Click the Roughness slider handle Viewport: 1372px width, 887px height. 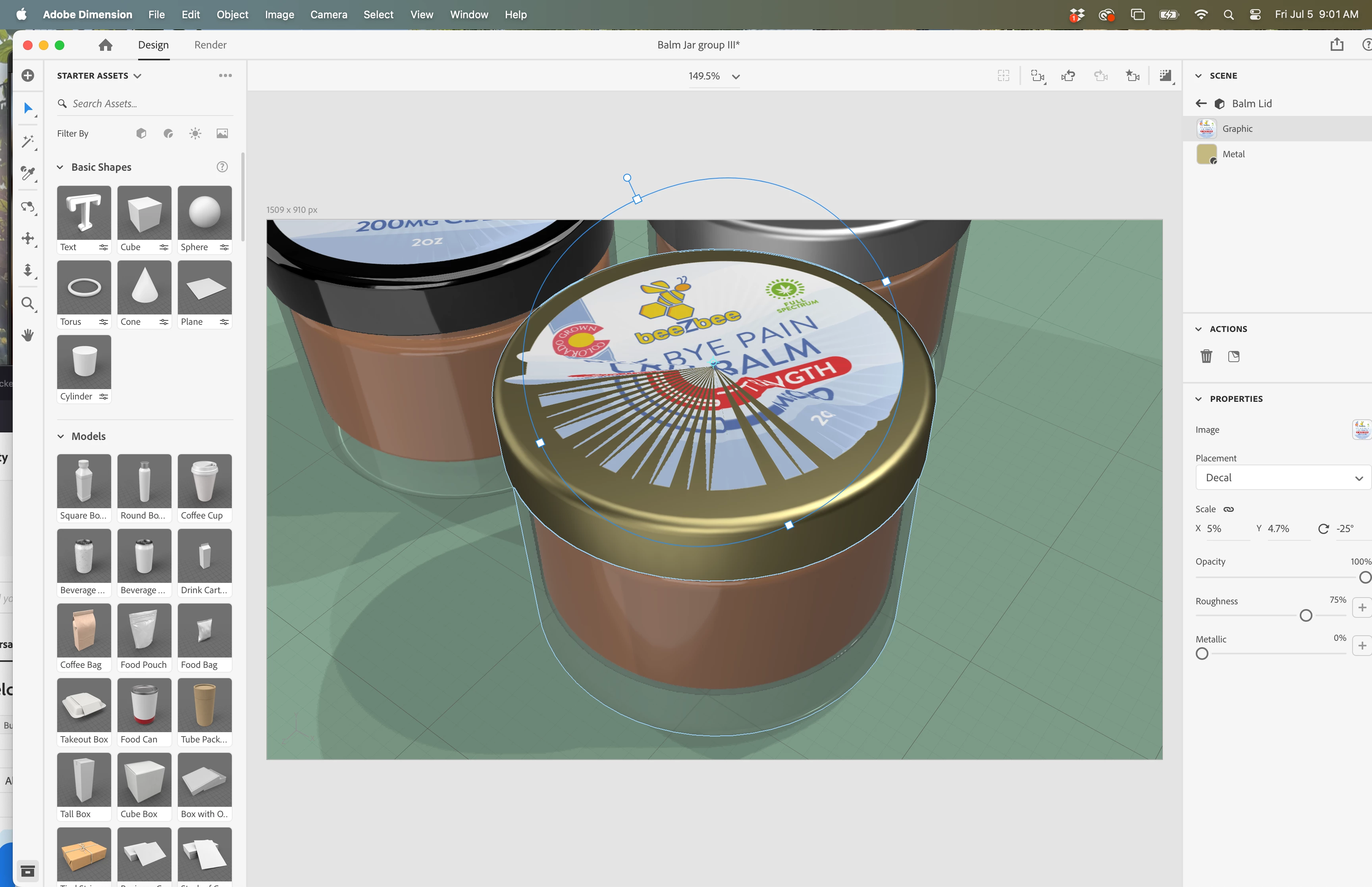[1306, 616]
